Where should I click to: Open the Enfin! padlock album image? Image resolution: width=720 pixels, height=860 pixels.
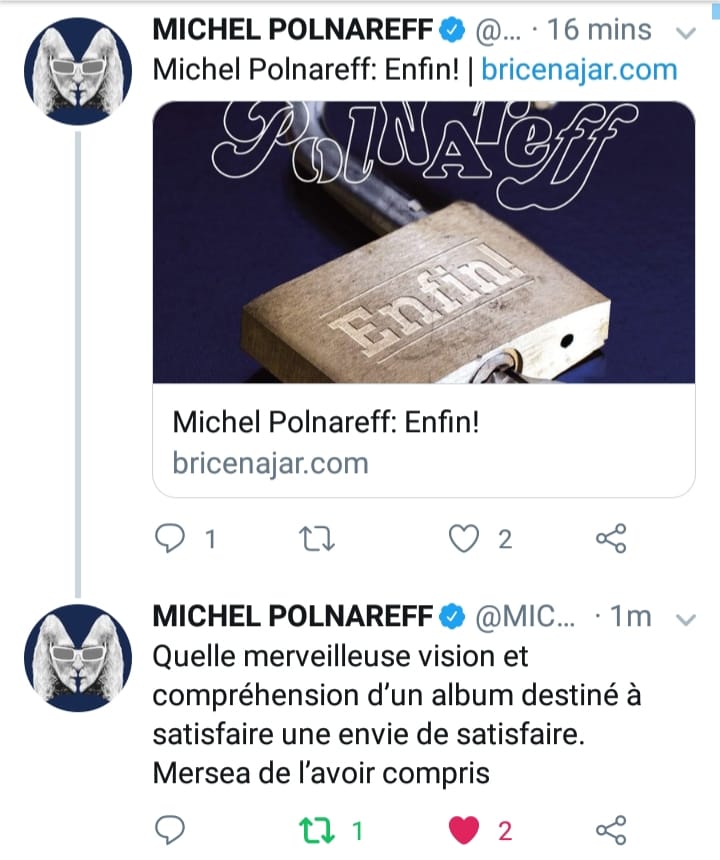tap(423, 242)
